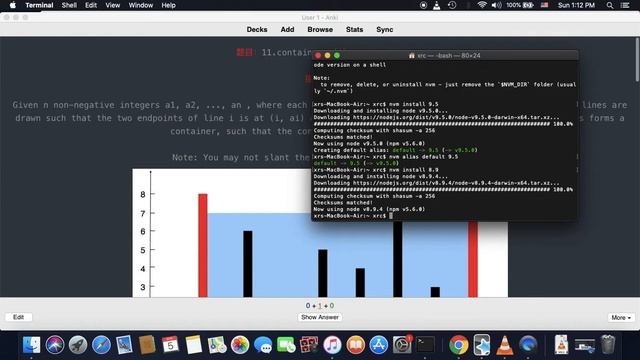The width and height of the screenshot is (640, 360).
Task: Click the clock showing Sun 1:12 PM
Action: pos(576,5)
